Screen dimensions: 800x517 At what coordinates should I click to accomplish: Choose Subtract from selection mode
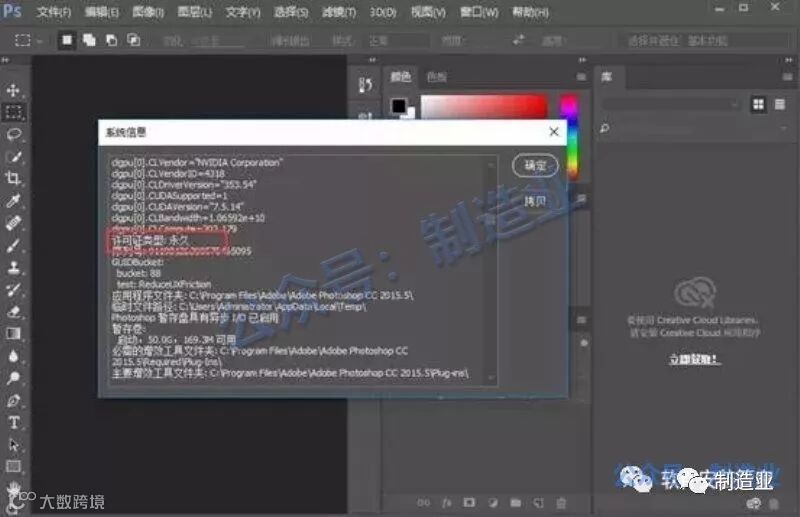[x=111, y=40]
